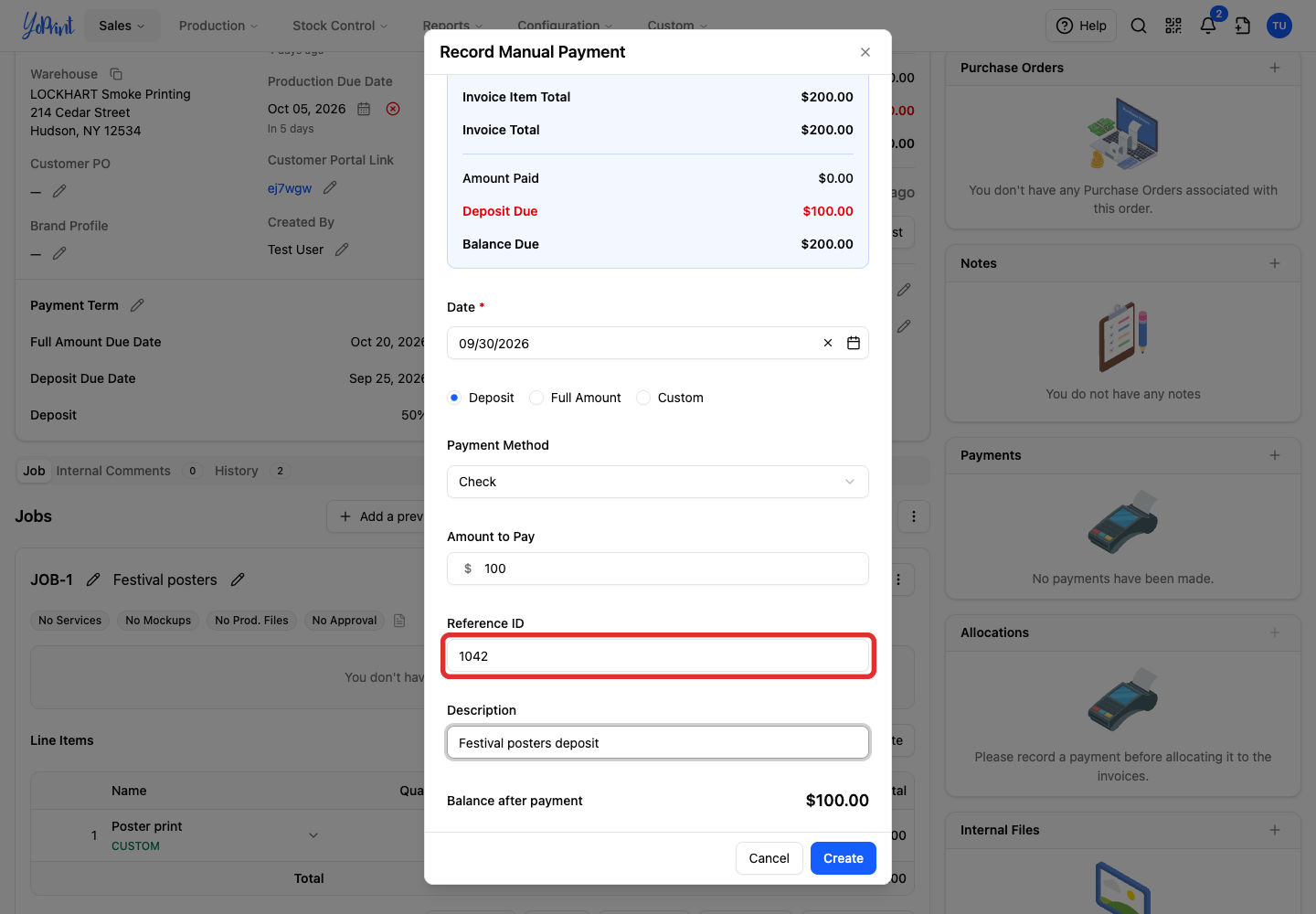Add a Purchase Order plus icon
The height and width of the screenshot is (914, 1316).
click(1275, 68)
